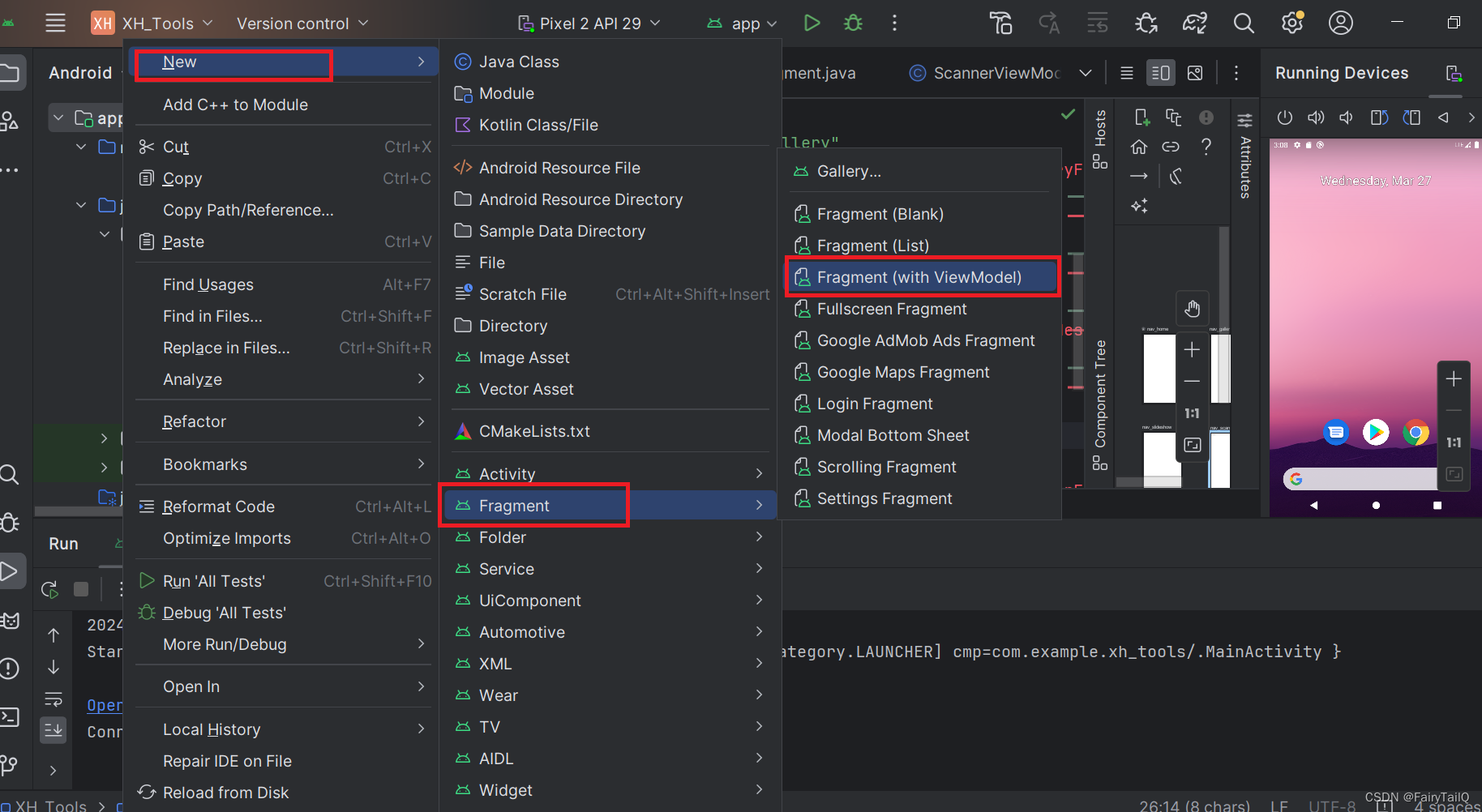Open IDE Settings via the gear icon
1482x812 pixels.
click(1291, 23)
